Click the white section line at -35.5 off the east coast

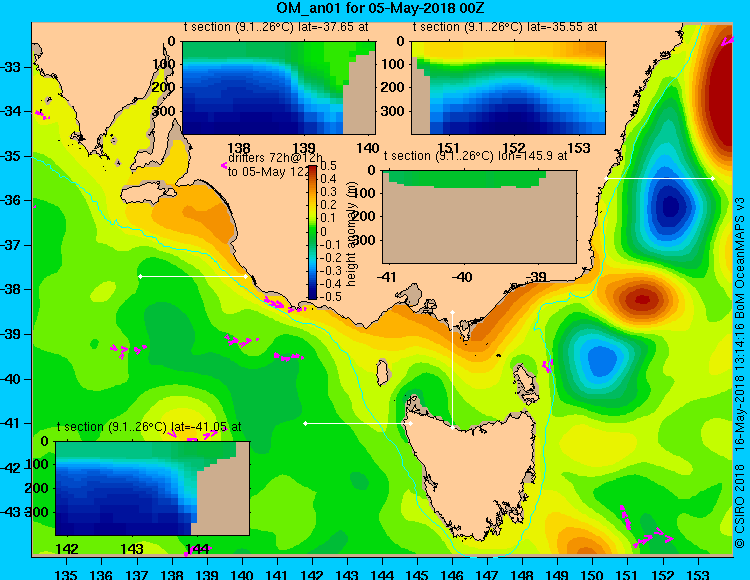click(660, 178)
